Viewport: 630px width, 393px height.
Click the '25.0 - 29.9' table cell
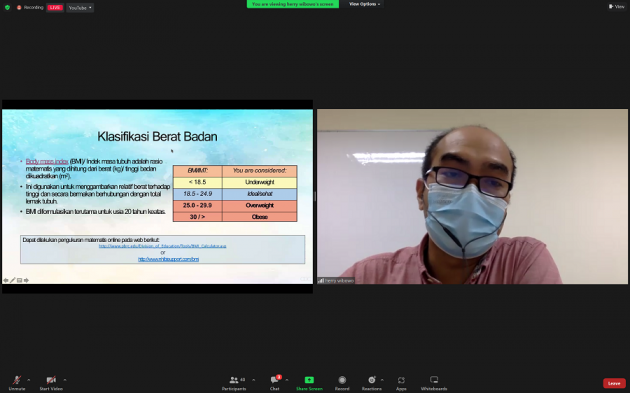197,205
